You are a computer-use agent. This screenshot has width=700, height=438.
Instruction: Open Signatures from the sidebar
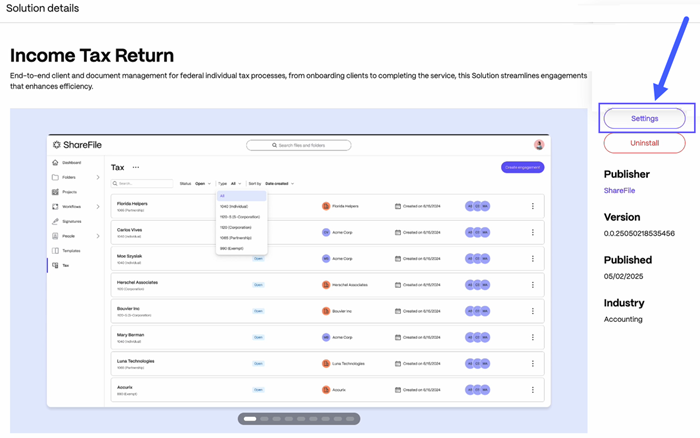pos(56,221)
